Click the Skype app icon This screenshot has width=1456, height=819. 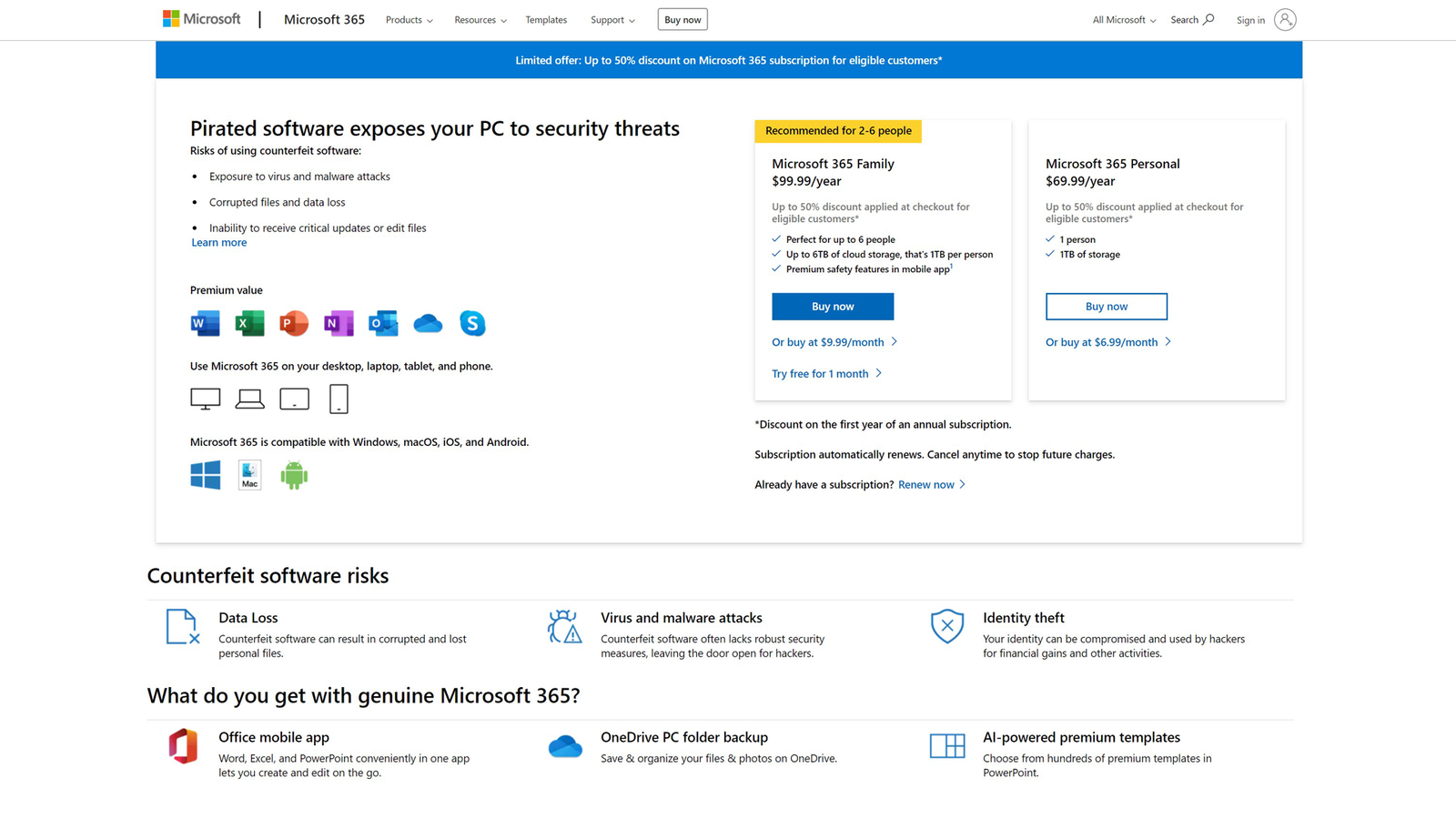point(472,323)
